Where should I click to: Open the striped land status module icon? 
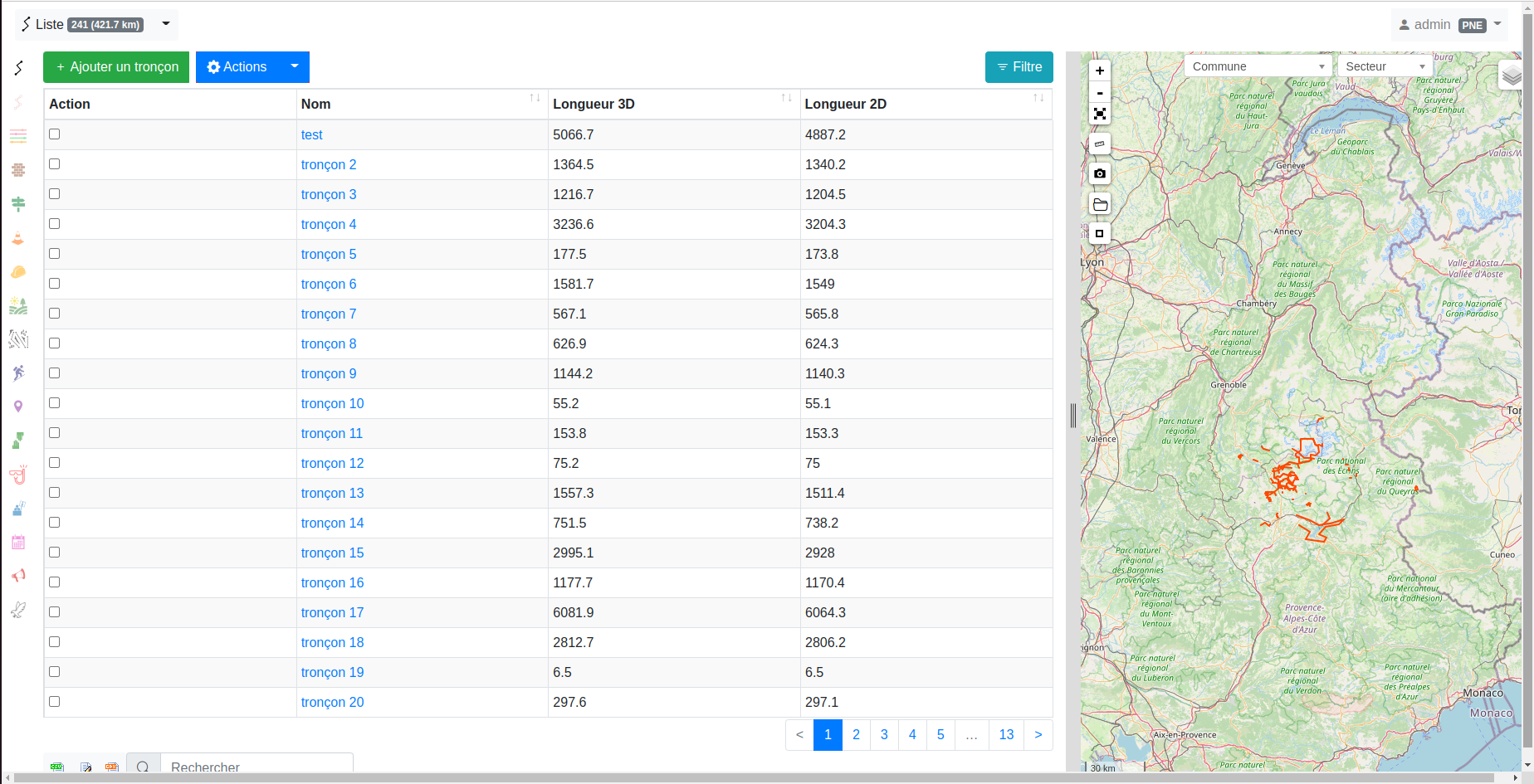coord(18,136)
